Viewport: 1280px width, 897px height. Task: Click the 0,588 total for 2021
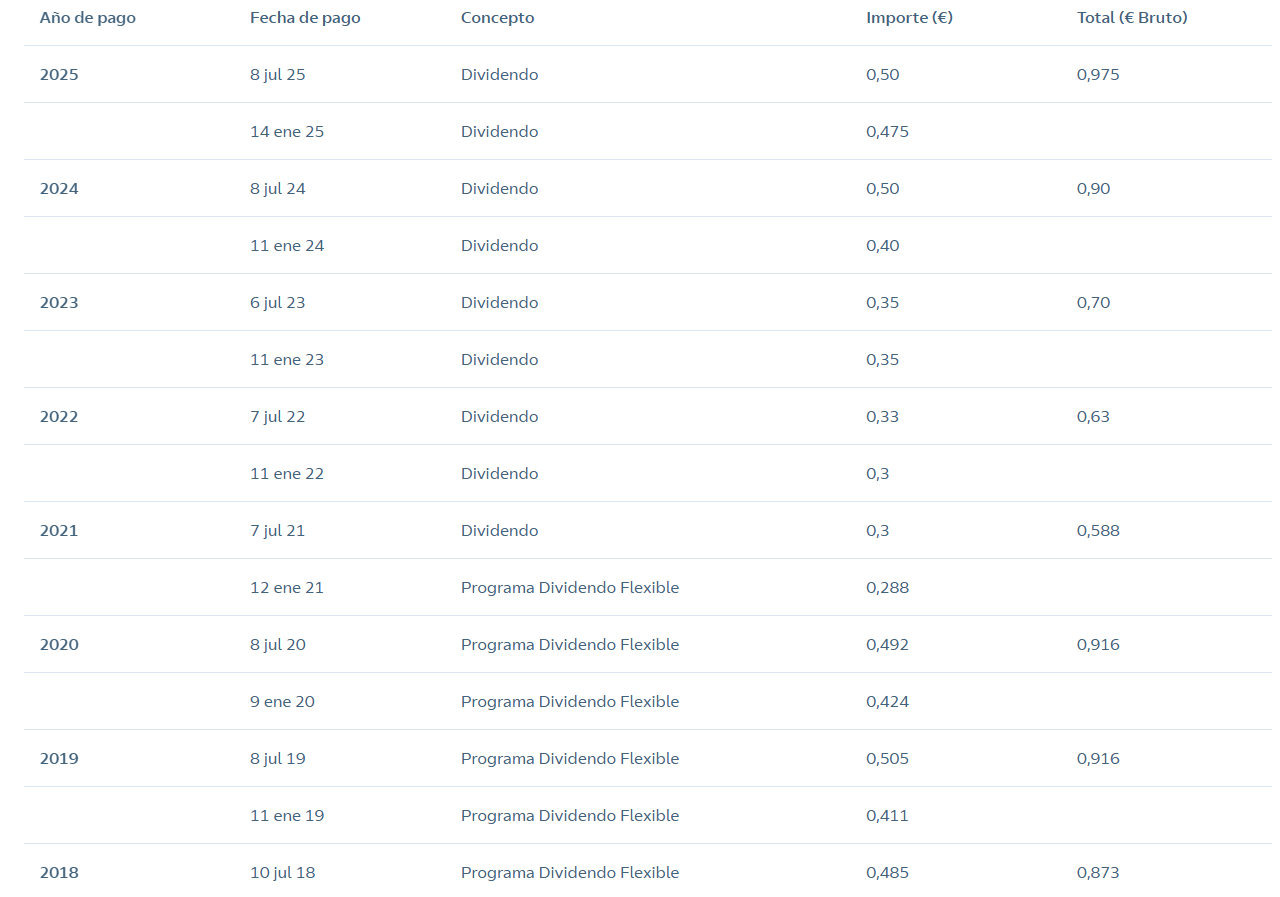pyautogui.click(x=1098, y=531)
